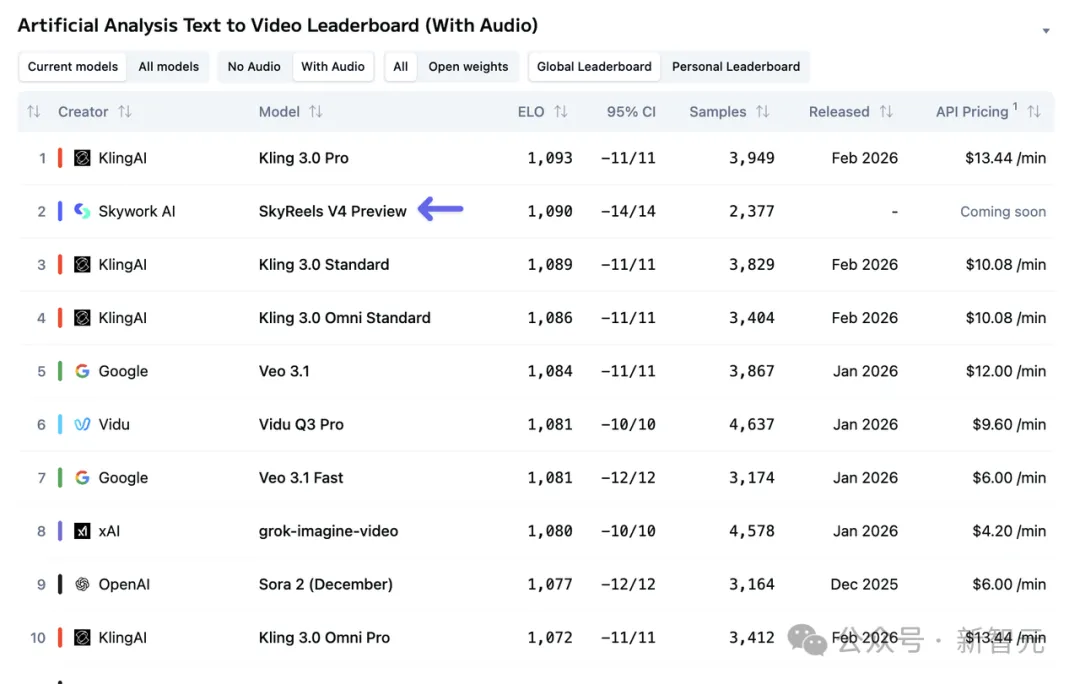This screenshot has height=684, width=1080.
Task: Sort the Creator column
Action: (x=125, y=112)
